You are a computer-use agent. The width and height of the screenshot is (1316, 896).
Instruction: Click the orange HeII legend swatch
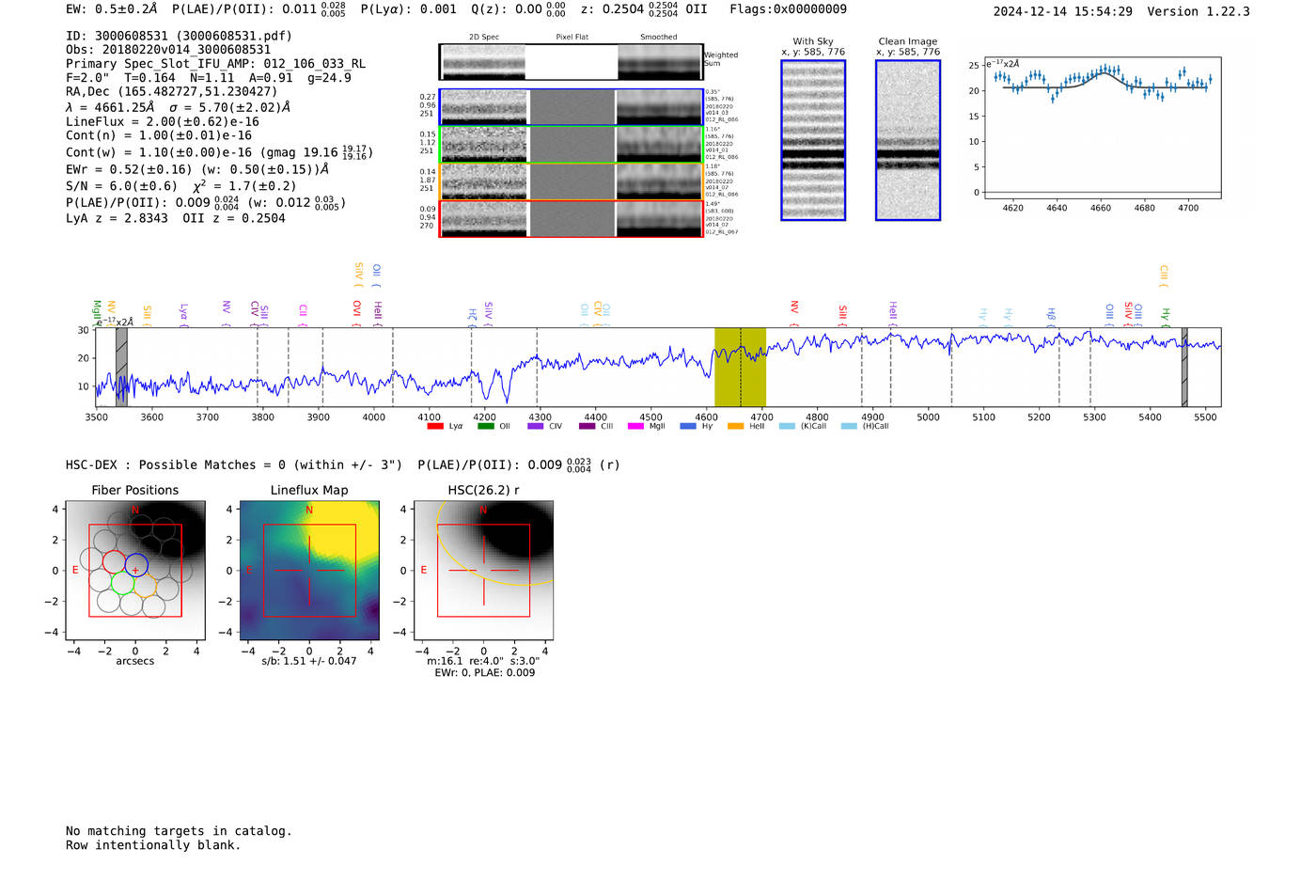[736, 427]
